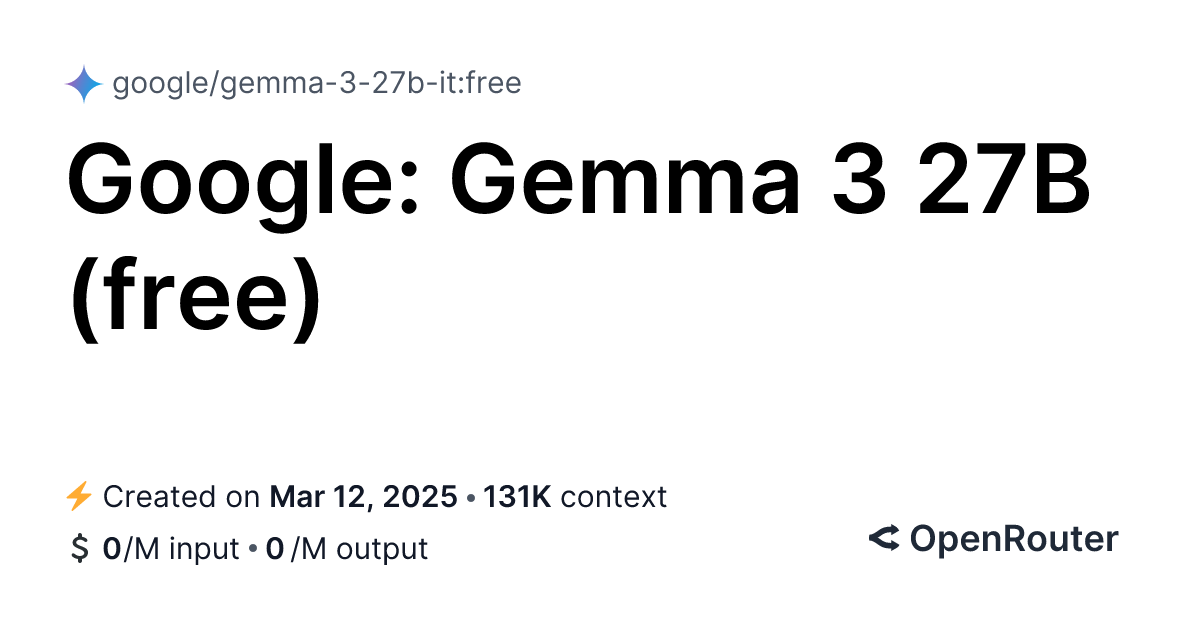Click the dollar sign pricing icon
The width and height of the screenshot is (1200, 630).
pos(78,549)
